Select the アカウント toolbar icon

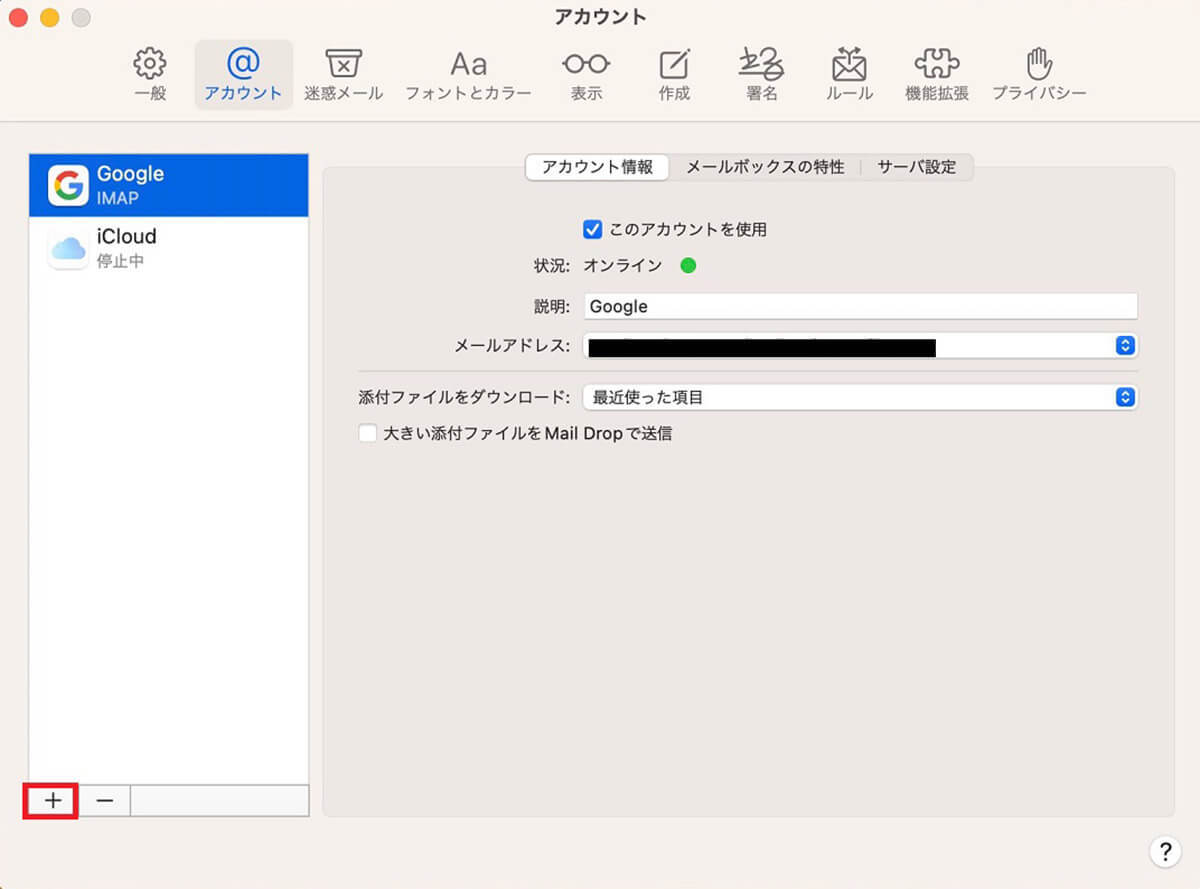pos(243,75)
